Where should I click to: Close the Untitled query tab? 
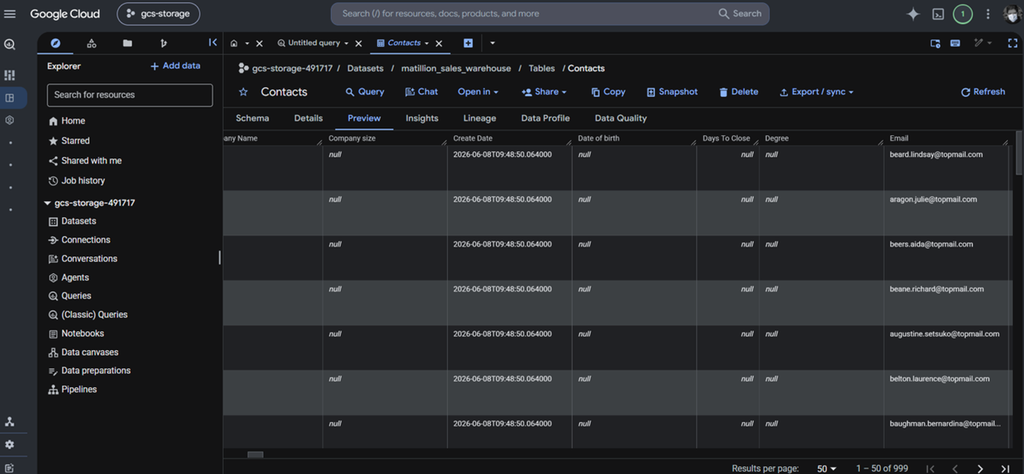tap(358, 43)
